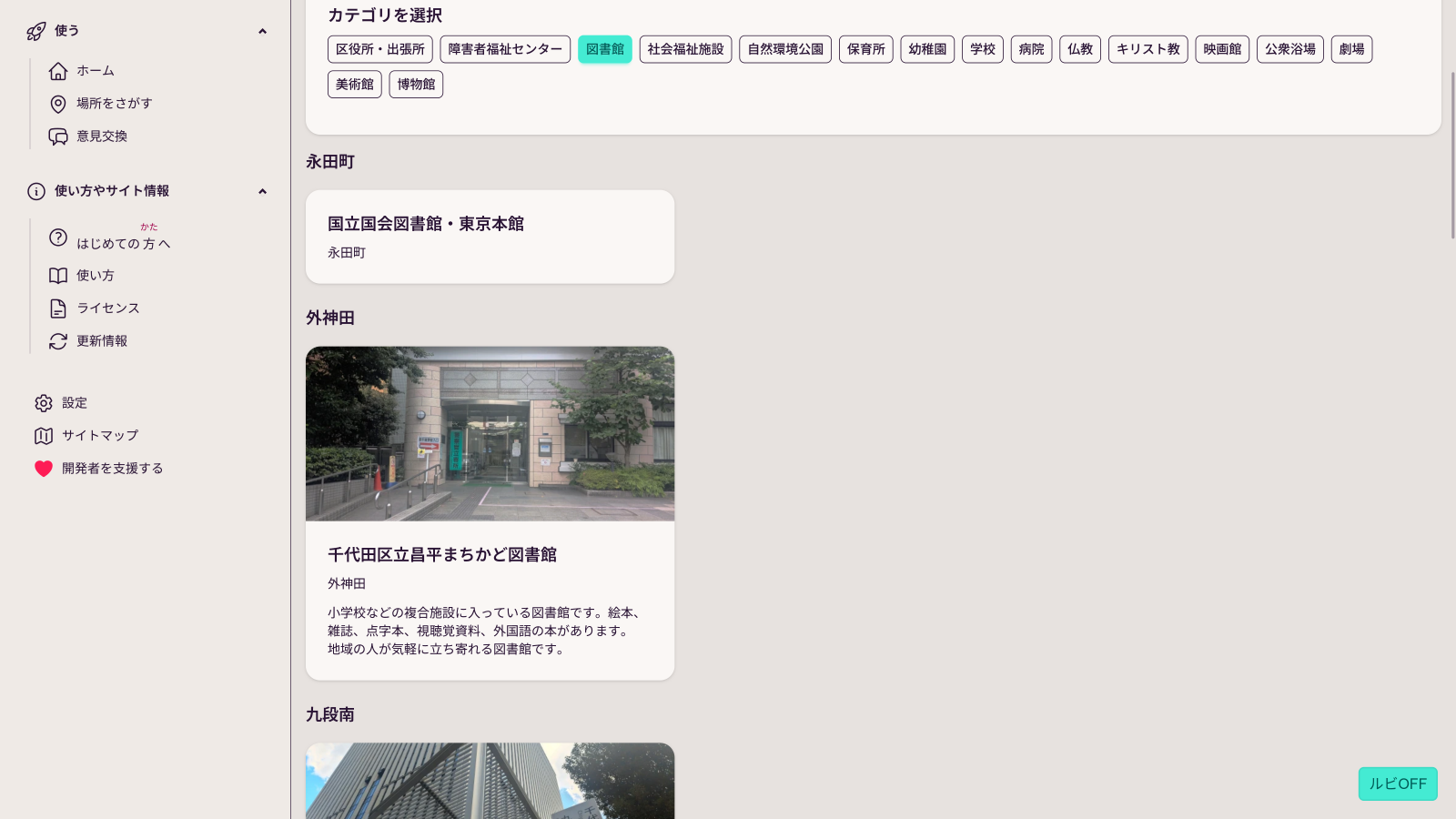This screenshot has height=819, width=1456.
Task: Collapse the 使う section chevron
Action: click(x=263, y=31)
